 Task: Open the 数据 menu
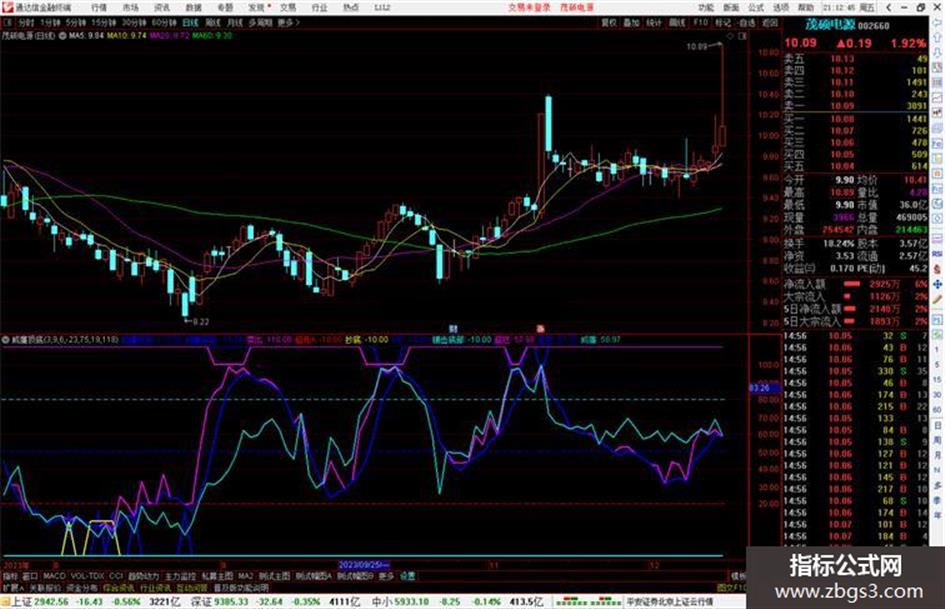pyautogui.click(x=193, y=8)
